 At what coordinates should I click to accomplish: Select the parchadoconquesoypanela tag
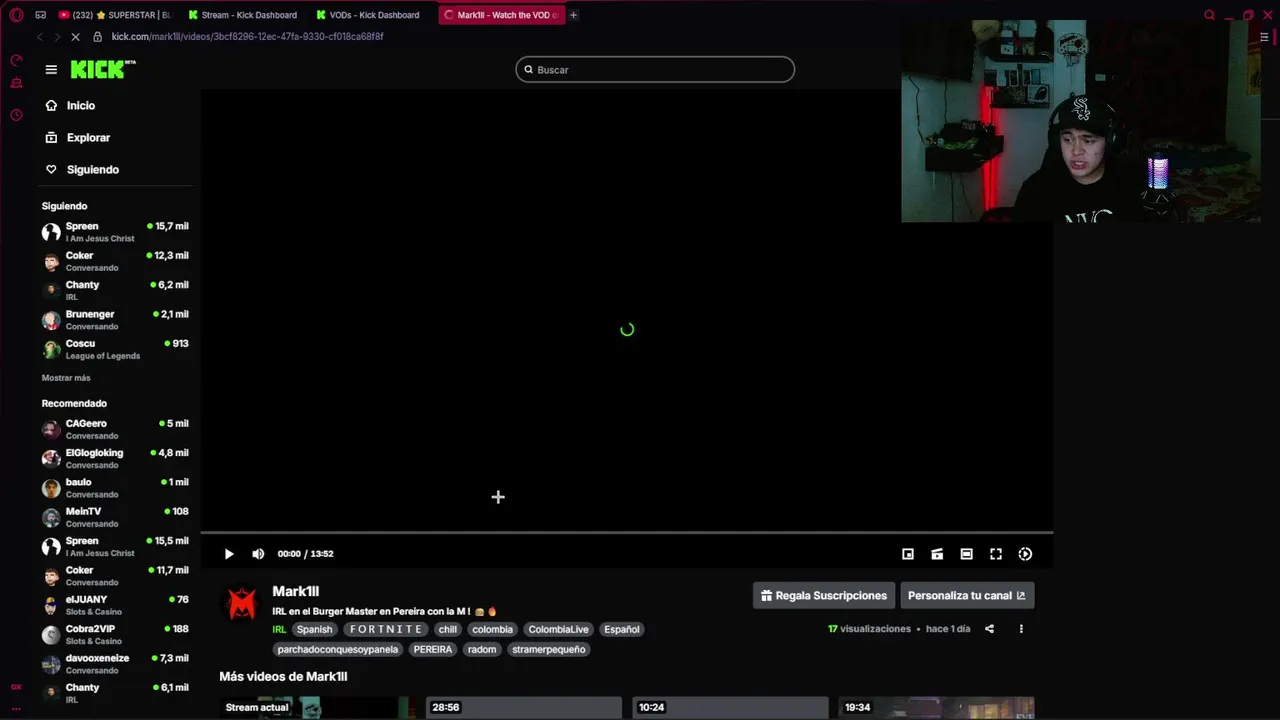(337, 649)
